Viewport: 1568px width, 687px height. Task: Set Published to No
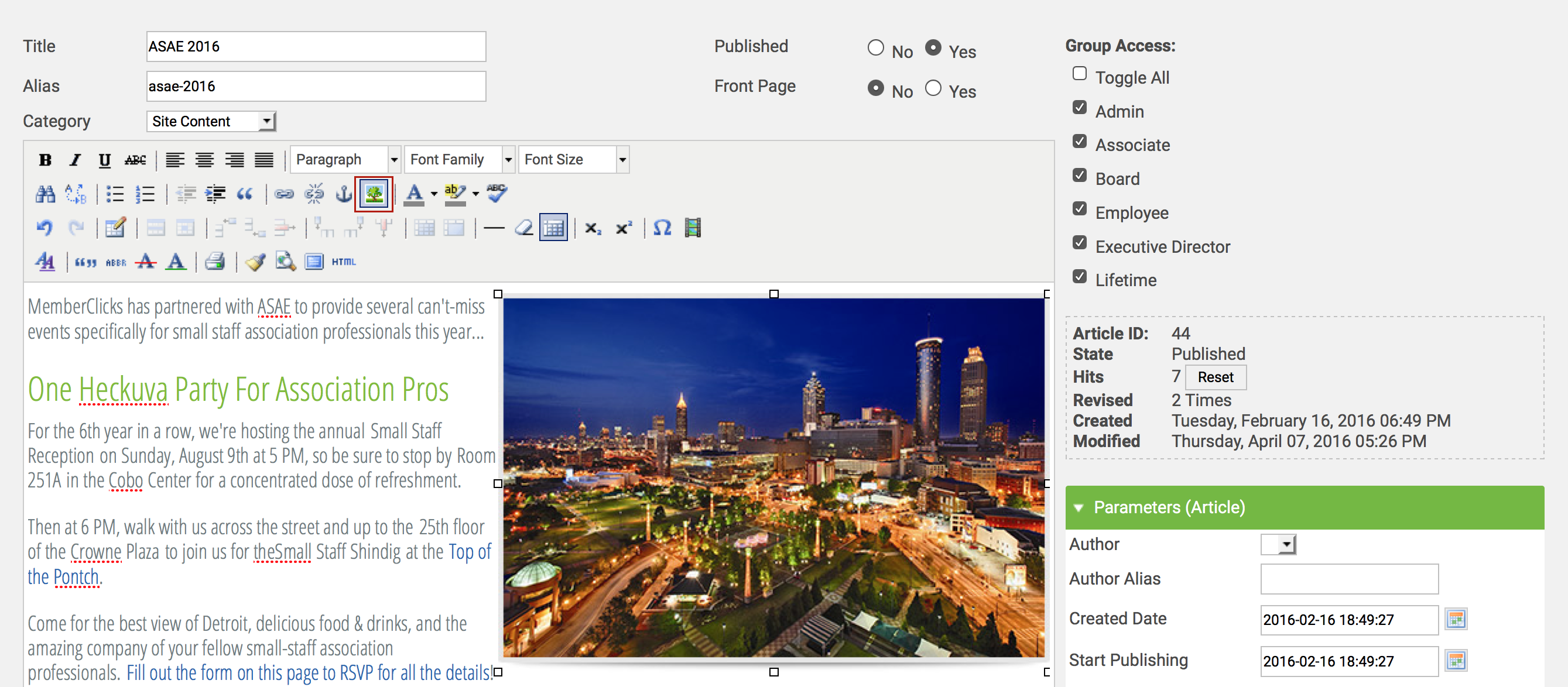[x=875, y=47]
